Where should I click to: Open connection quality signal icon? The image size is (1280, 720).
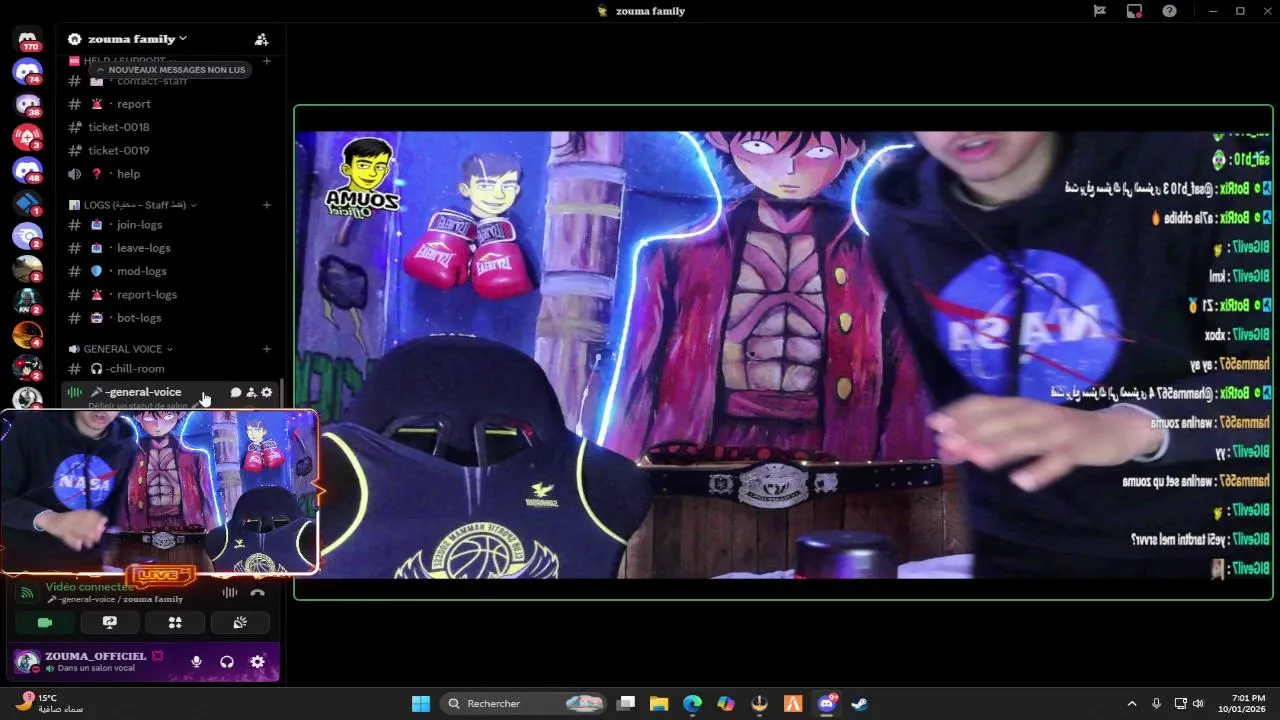click(x=27, y=592)
